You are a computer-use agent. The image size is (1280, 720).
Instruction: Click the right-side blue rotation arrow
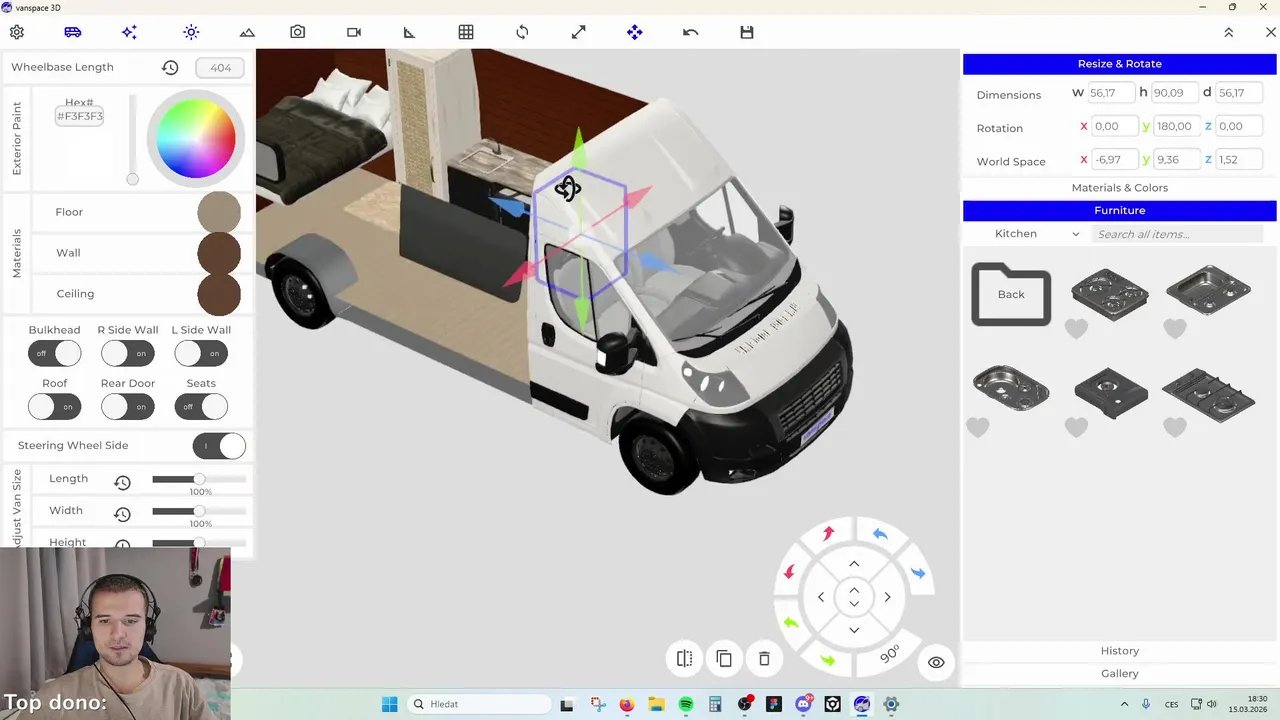[x=918, y=573]
